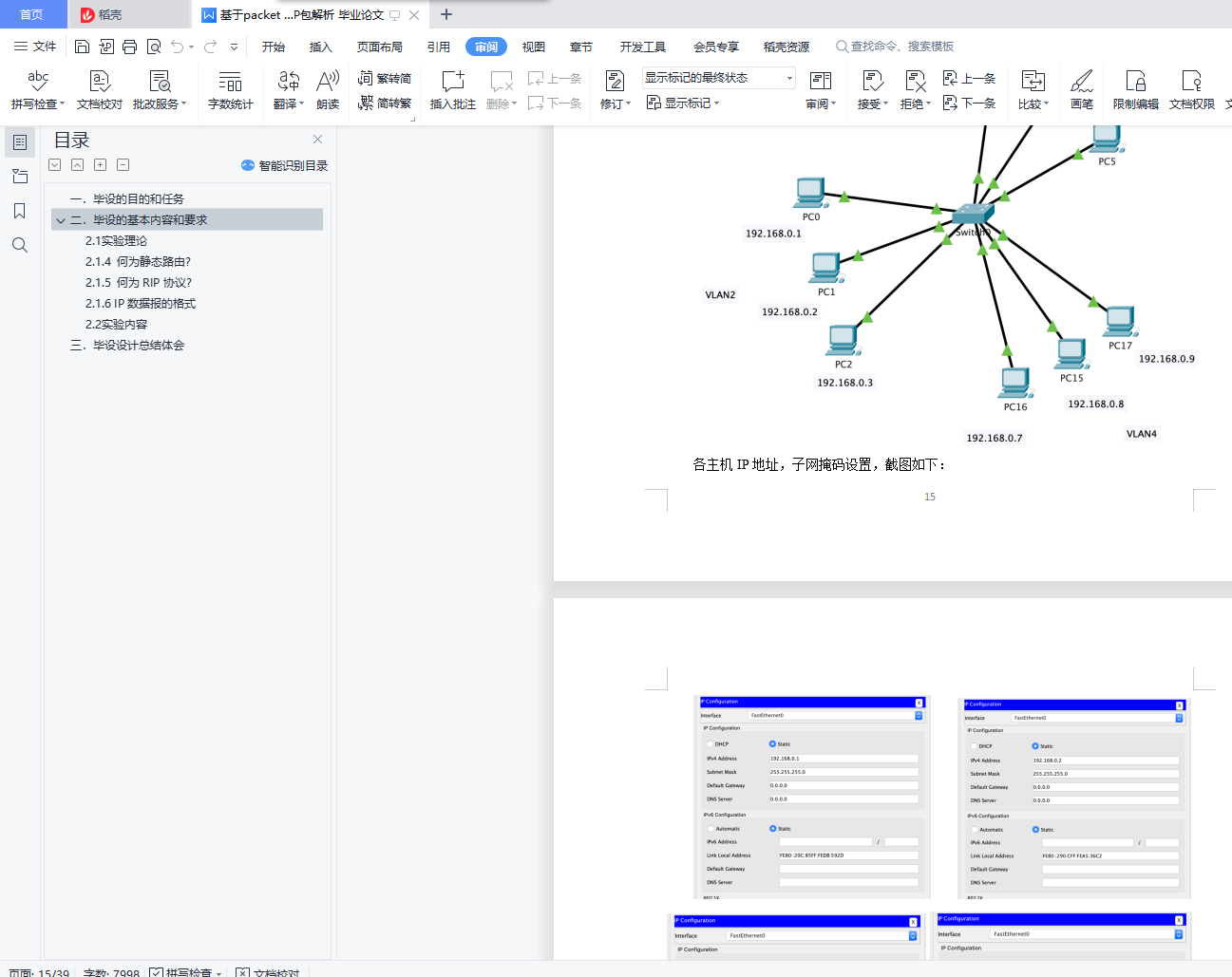Click the 查找命令、搜索模板 search box

pos(895,47)
